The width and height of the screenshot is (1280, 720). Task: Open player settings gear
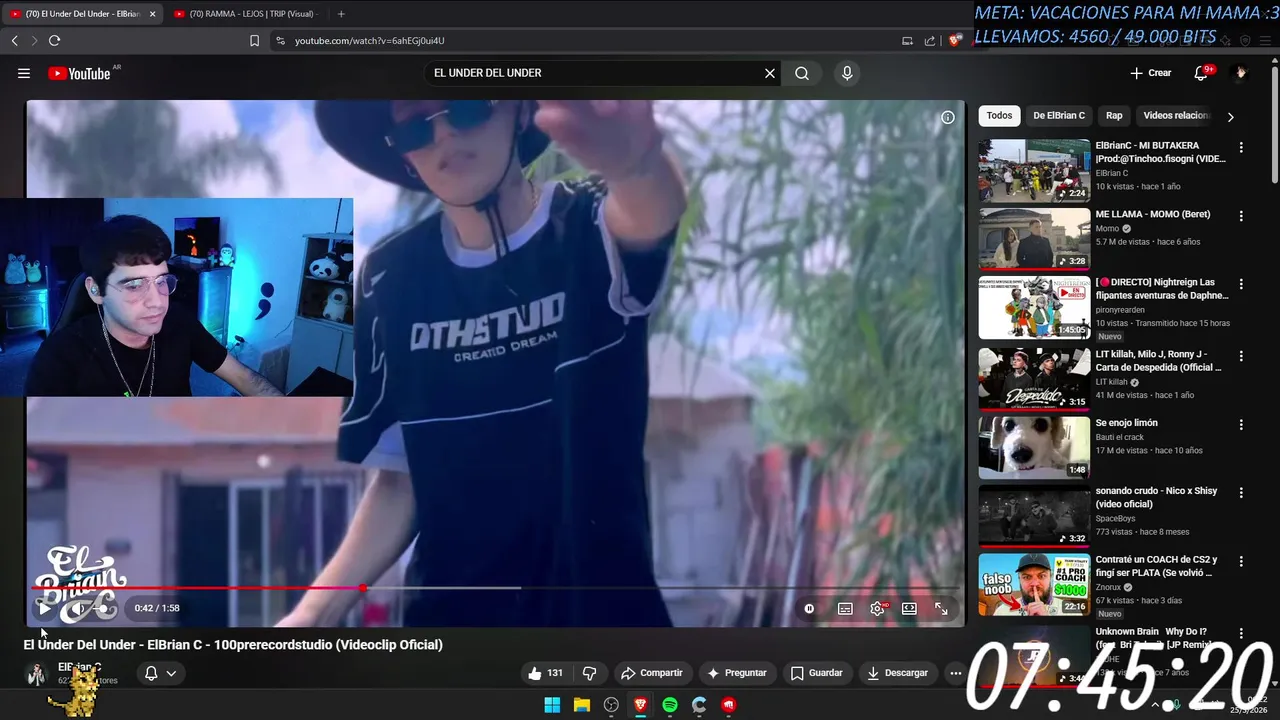pos(877,608)
